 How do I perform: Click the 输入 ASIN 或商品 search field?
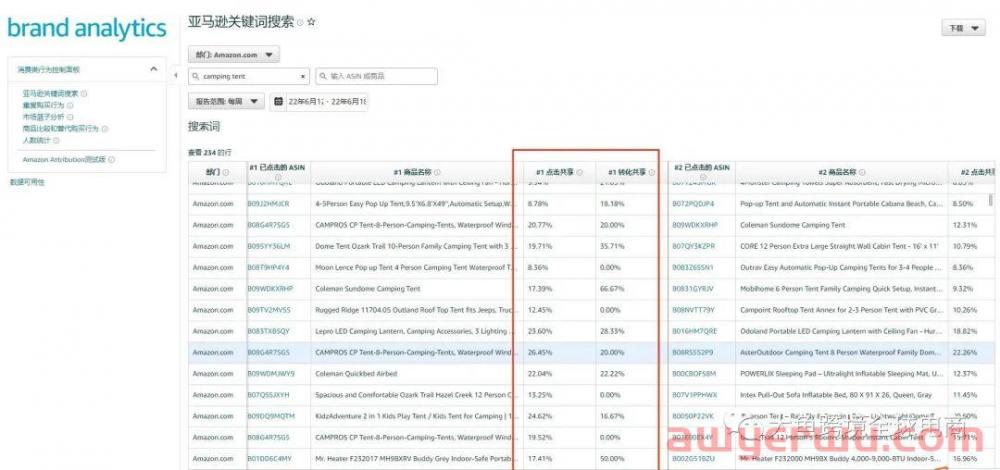coord(376,77)
